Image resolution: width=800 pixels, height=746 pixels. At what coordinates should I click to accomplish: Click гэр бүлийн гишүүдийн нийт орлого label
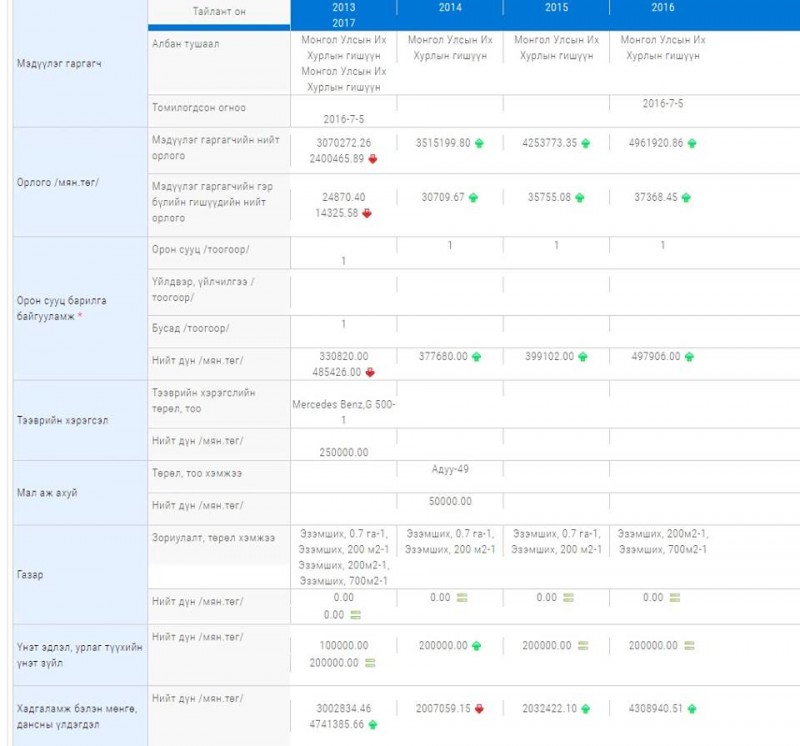pyautogui.click(x=212, y=202)
